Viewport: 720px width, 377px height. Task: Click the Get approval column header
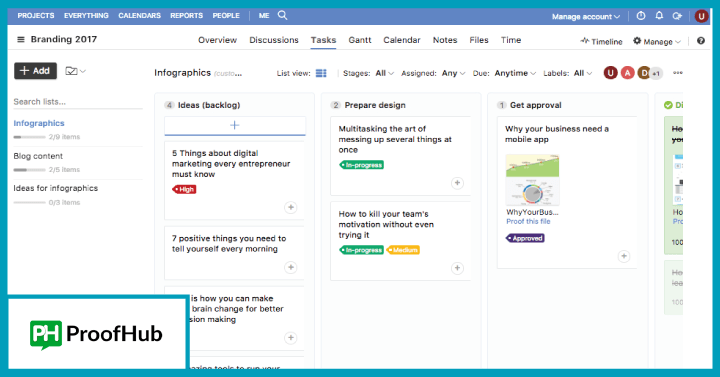(535, 105)
